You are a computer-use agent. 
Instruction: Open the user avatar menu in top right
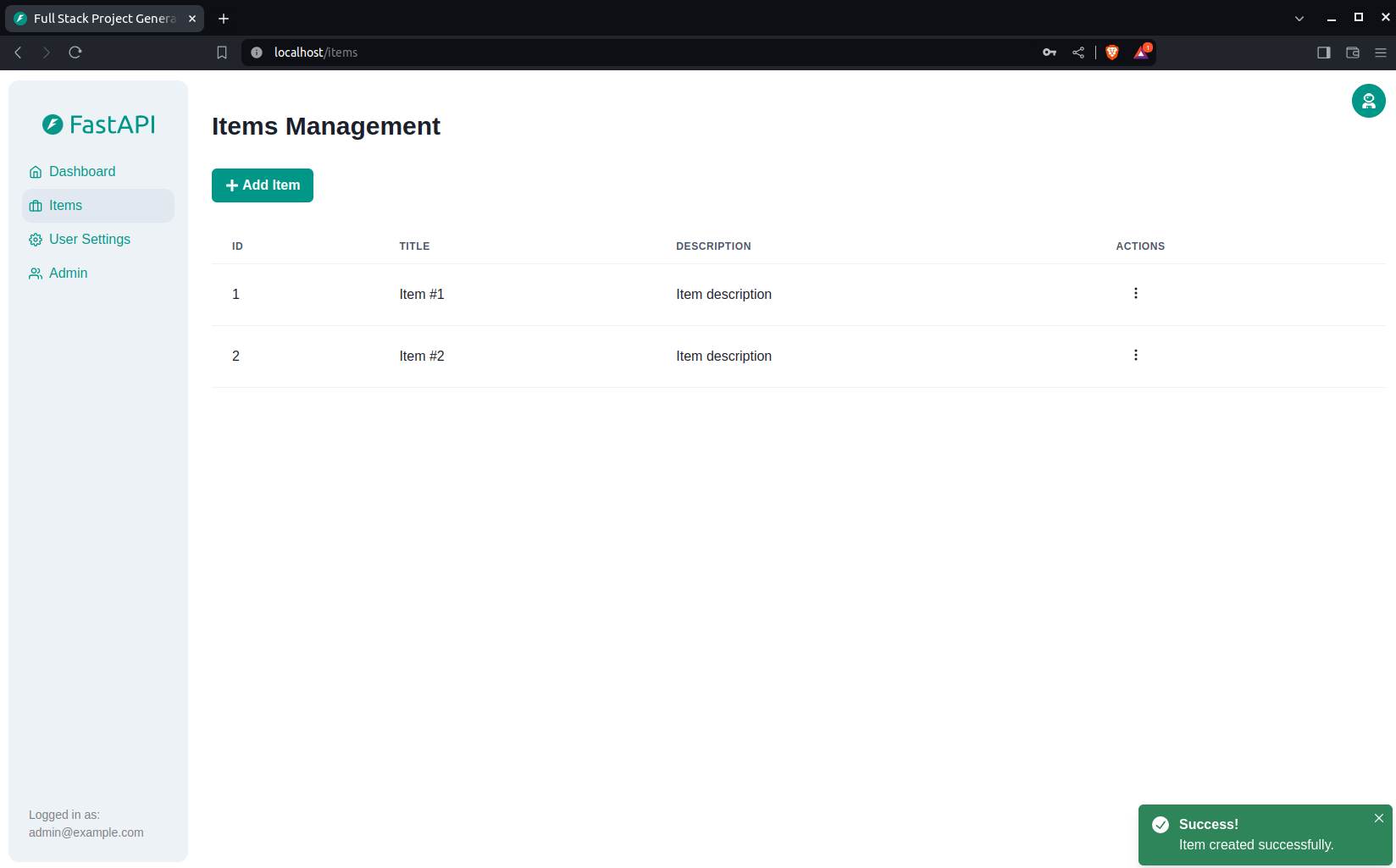(x=1368, y=101)
